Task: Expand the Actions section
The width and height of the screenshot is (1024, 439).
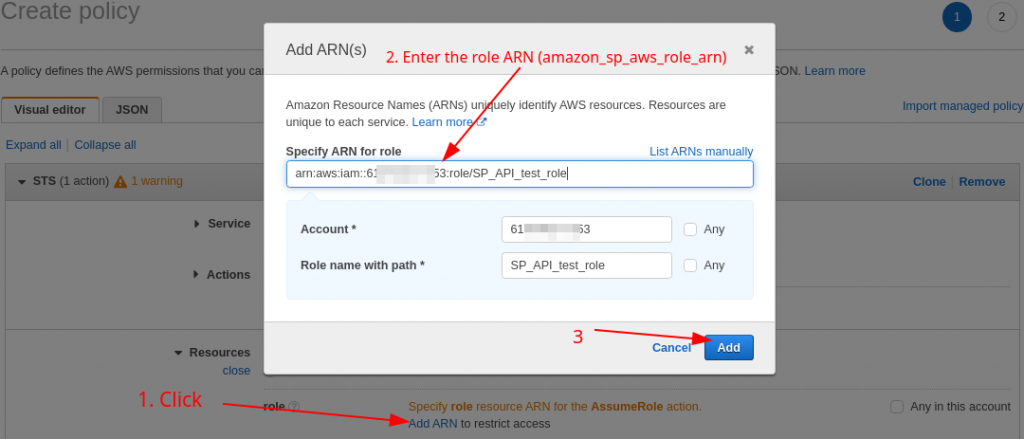Action: pyautogui.click(x=196, y=275)
